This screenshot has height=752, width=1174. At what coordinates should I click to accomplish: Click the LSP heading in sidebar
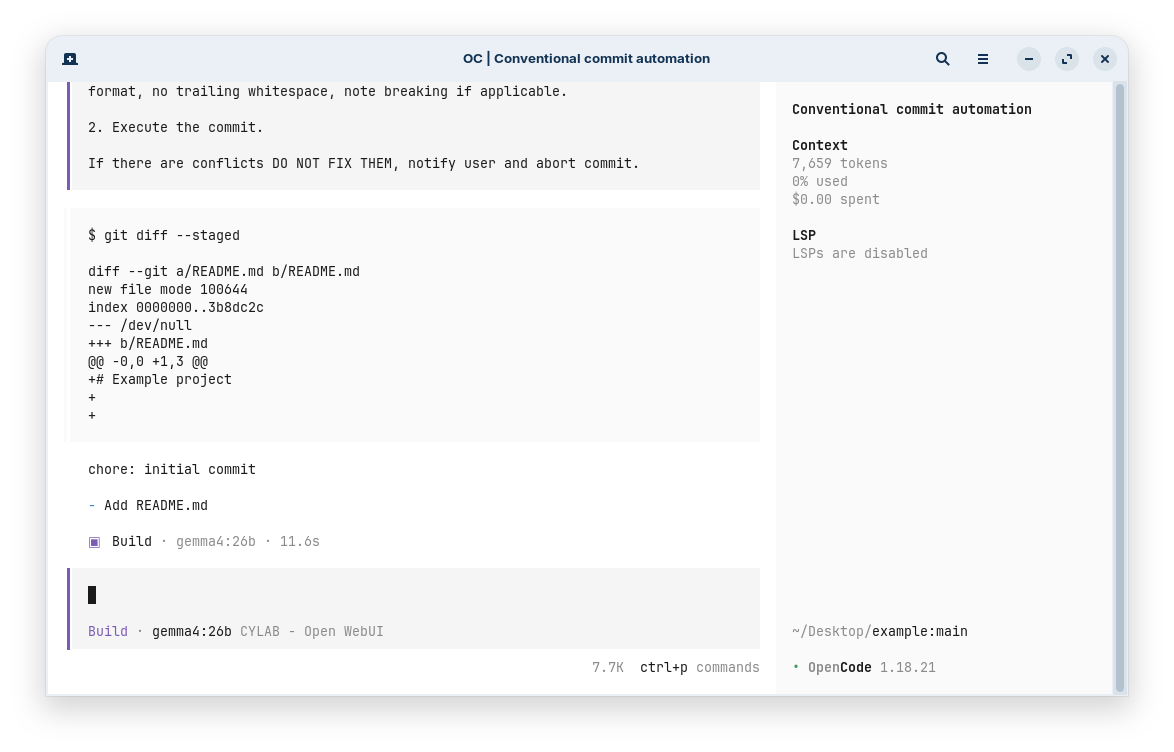(804, 235)
